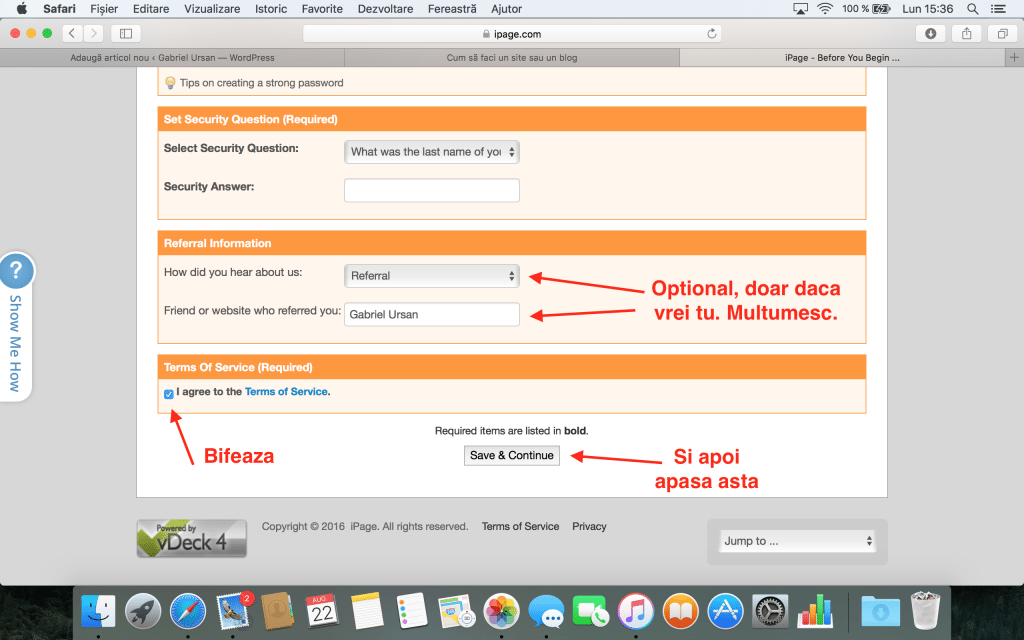Open the Editare menu
Image resolution: width=1024 pixels, height=640 pixels.
tap(151, 8)
